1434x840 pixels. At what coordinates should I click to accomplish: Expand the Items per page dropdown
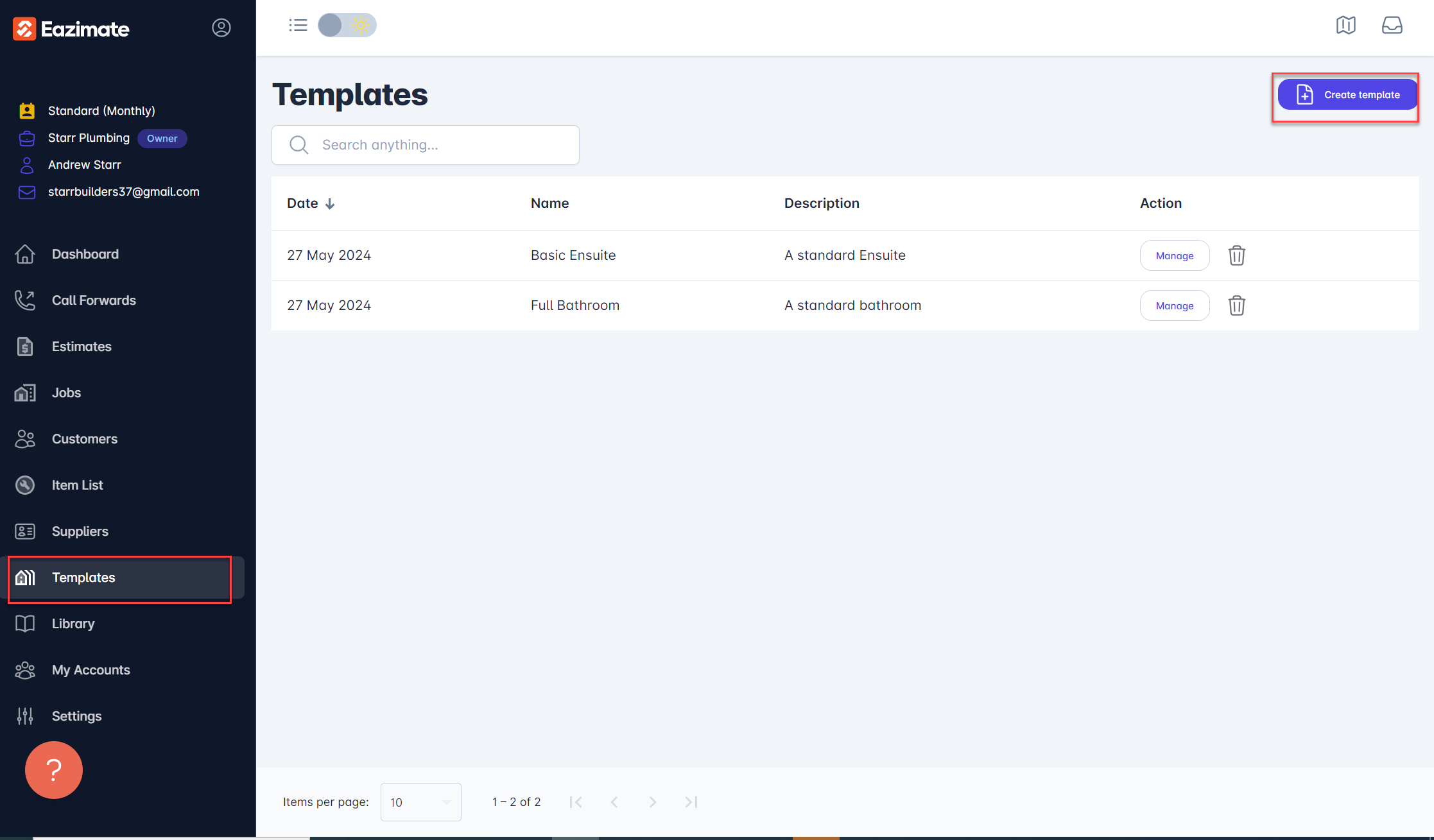point(420,802)
